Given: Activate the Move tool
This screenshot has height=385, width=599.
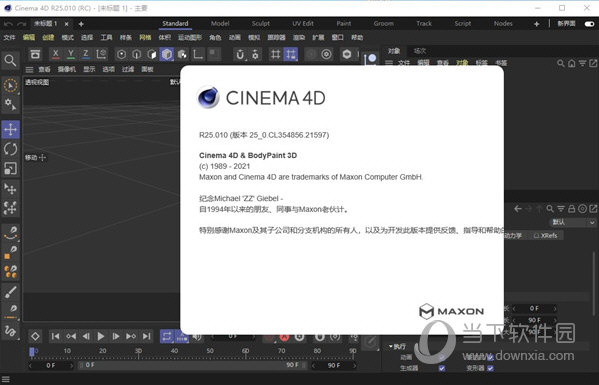Looking at the screenshot, I should (10, 129).
